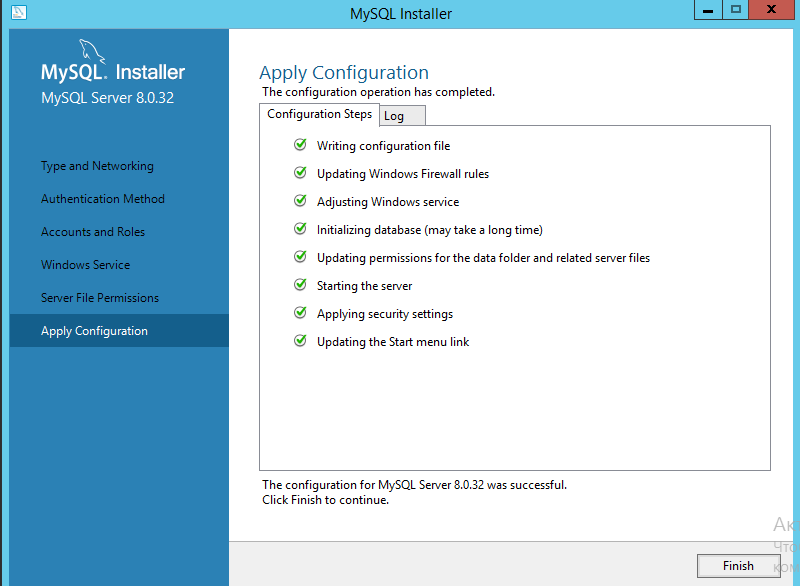This screenshot has height=586, width=800.
Task: Click the highlighted Apply Configuration sidebar item
Action: click(119, 330)
